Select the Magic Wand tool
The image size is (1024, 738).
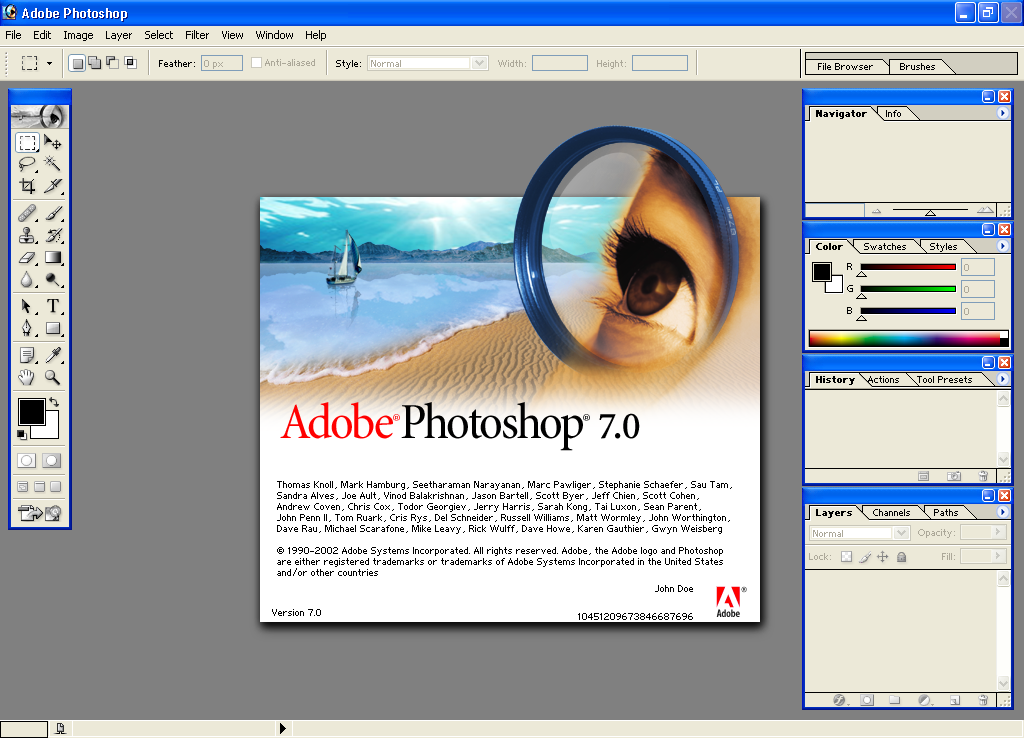pos(53,164)
